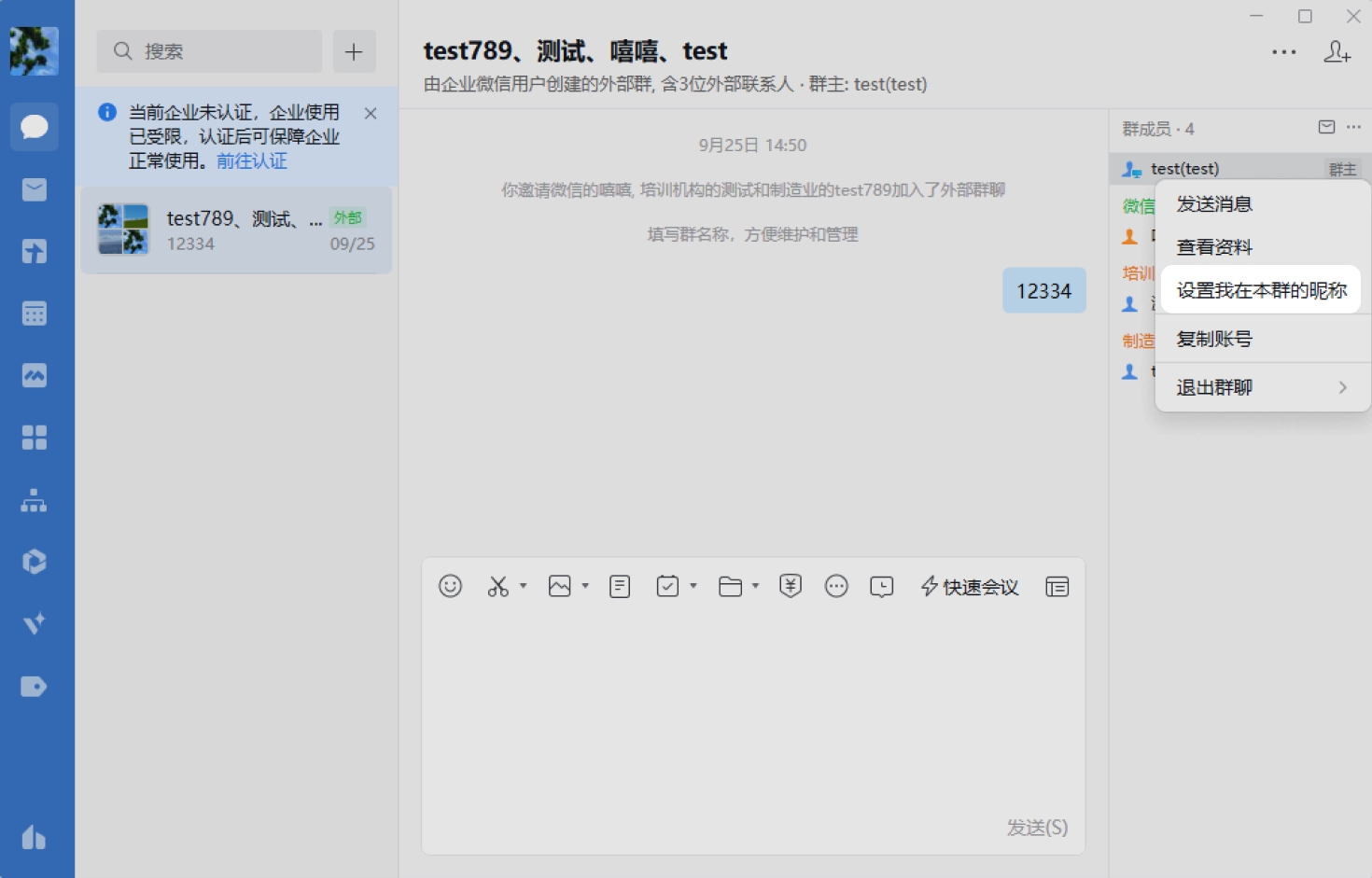1372x878 pixels.
Task: Open the Calendar icon in the sidebar
Action: point(35,314)
